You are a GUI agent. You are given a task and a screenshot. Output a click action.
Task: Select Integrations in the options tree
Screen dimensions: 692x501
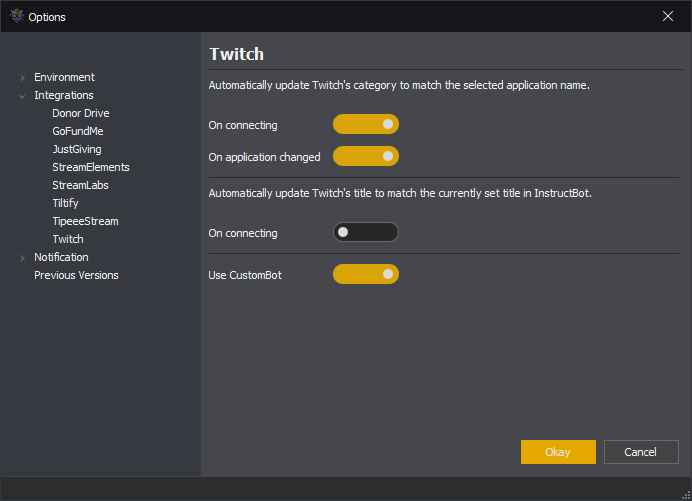pyautogui.click(x=64, y=95)
